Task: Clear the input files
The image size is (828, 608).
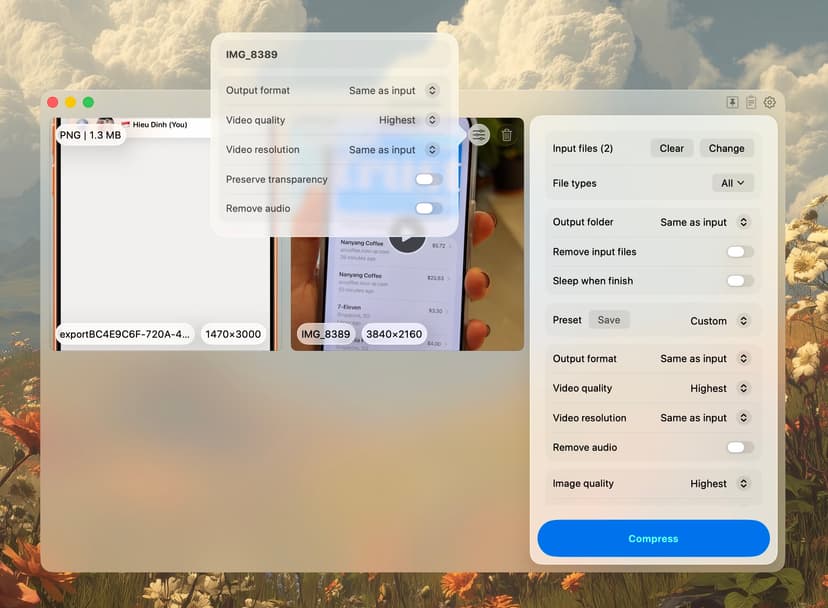Action: [672, 148]
